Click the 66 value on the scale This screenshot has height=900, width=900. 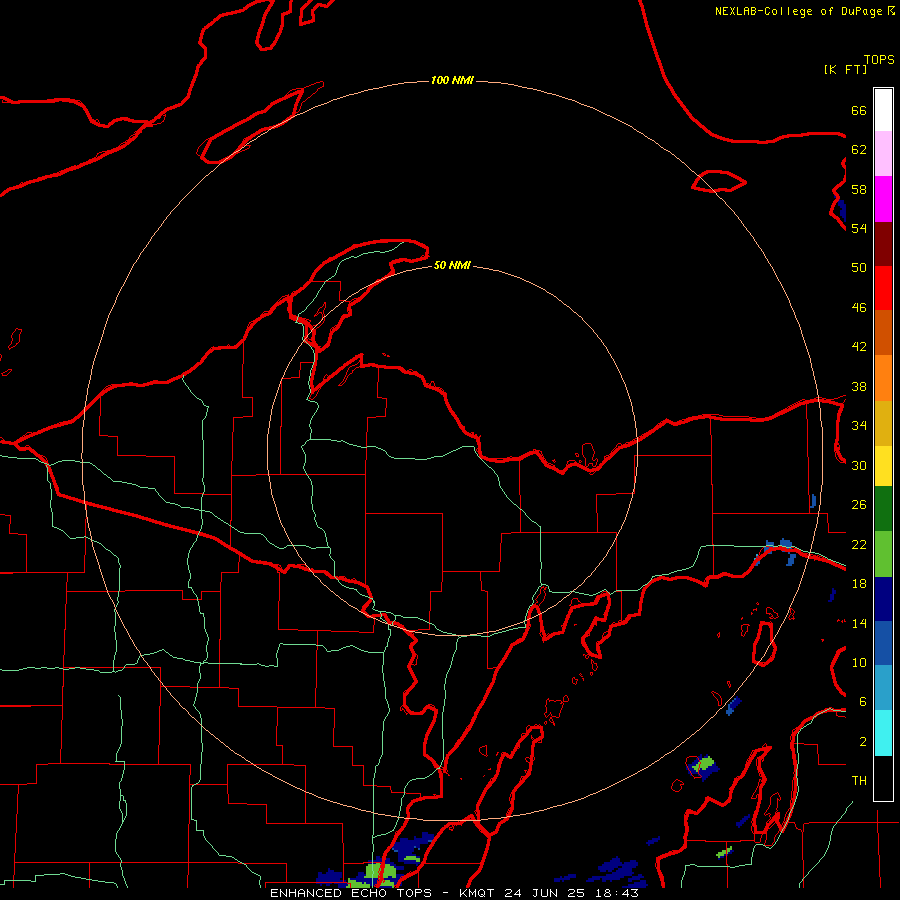pos(859,111)
